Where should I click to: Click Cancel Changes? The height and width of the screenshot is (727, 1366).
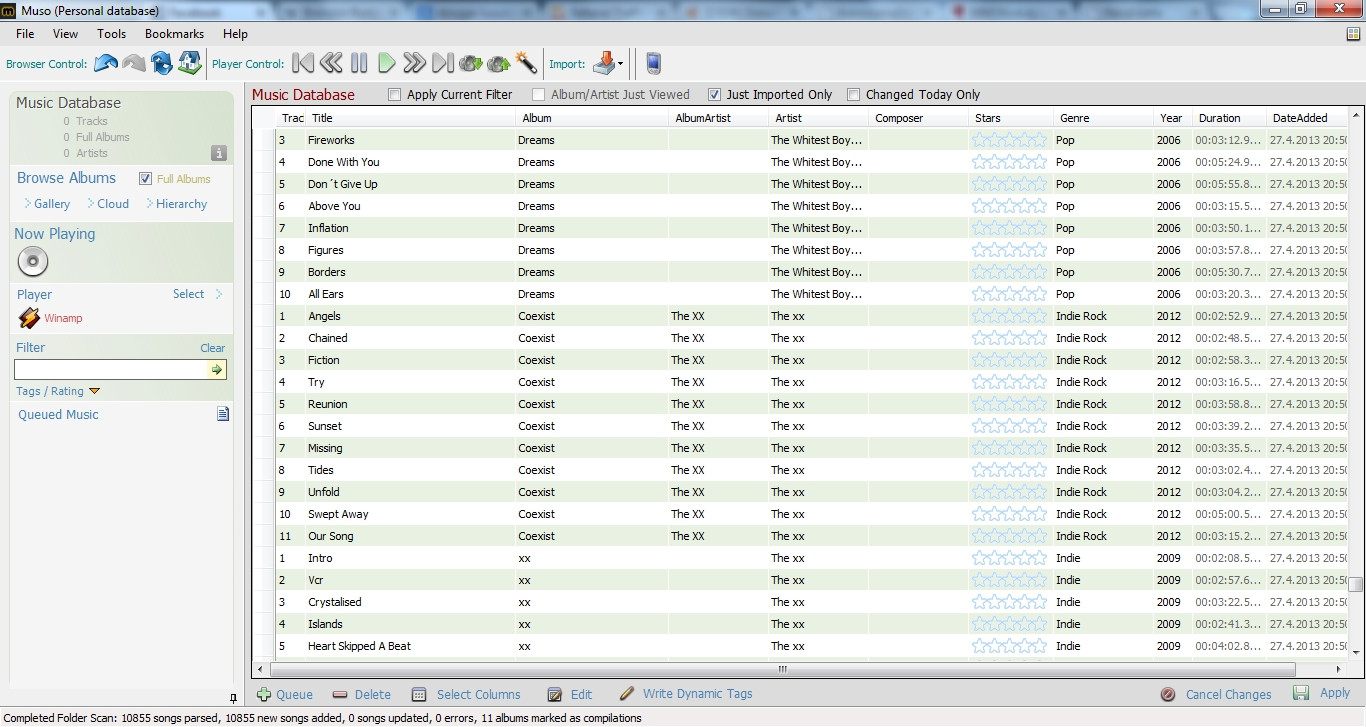coord(1216,694)
